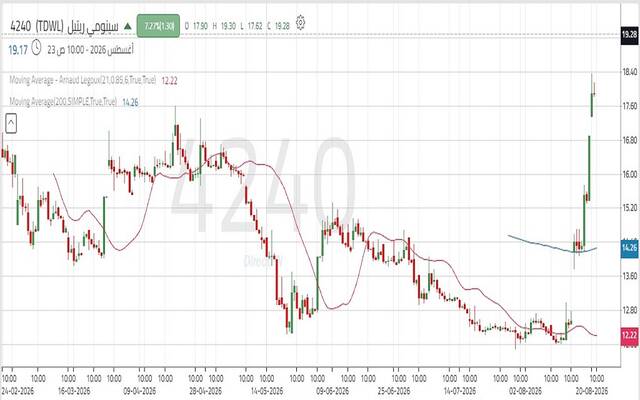Click the 20-08-2026 date axis label
The width and height of the screenshot is (640, 400).
pos(591,391)
